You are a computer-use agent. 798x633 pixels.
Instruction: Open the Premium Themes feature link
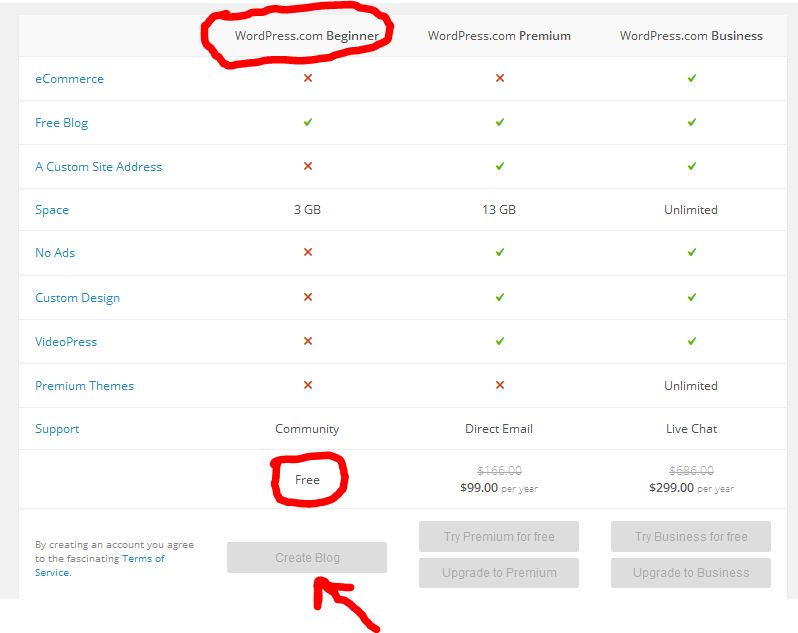coord(84,386)
